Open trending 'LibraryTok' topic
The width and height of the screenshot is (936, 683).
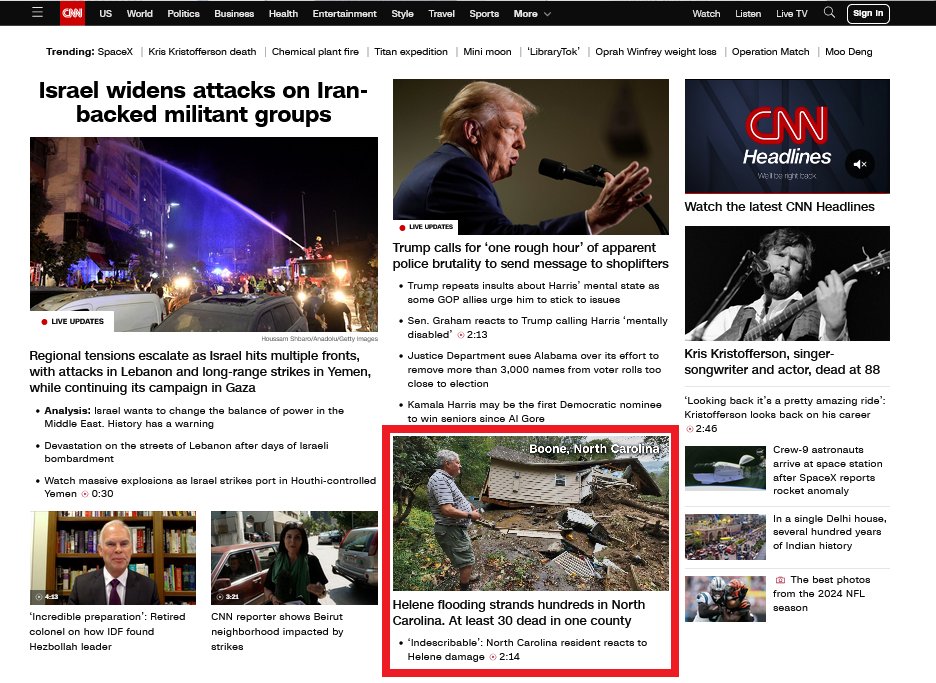553,52
